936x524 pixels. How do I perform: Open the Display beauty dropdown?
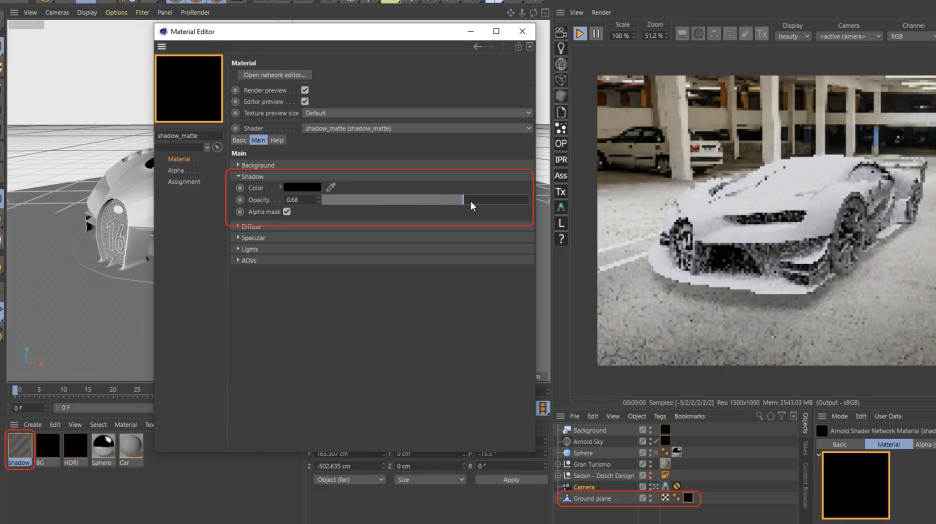click(x=792, y=36)
